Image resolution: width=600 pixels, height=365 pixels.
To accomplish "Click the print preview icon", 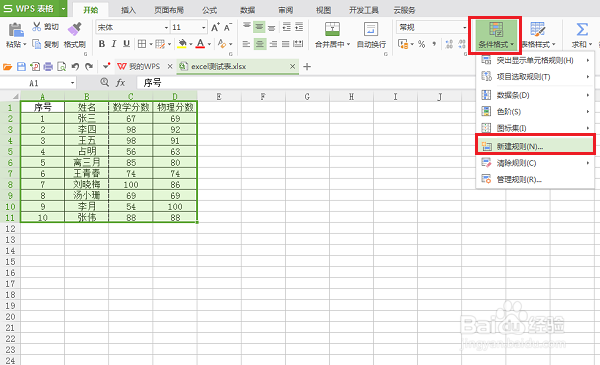I will point(61,67).
